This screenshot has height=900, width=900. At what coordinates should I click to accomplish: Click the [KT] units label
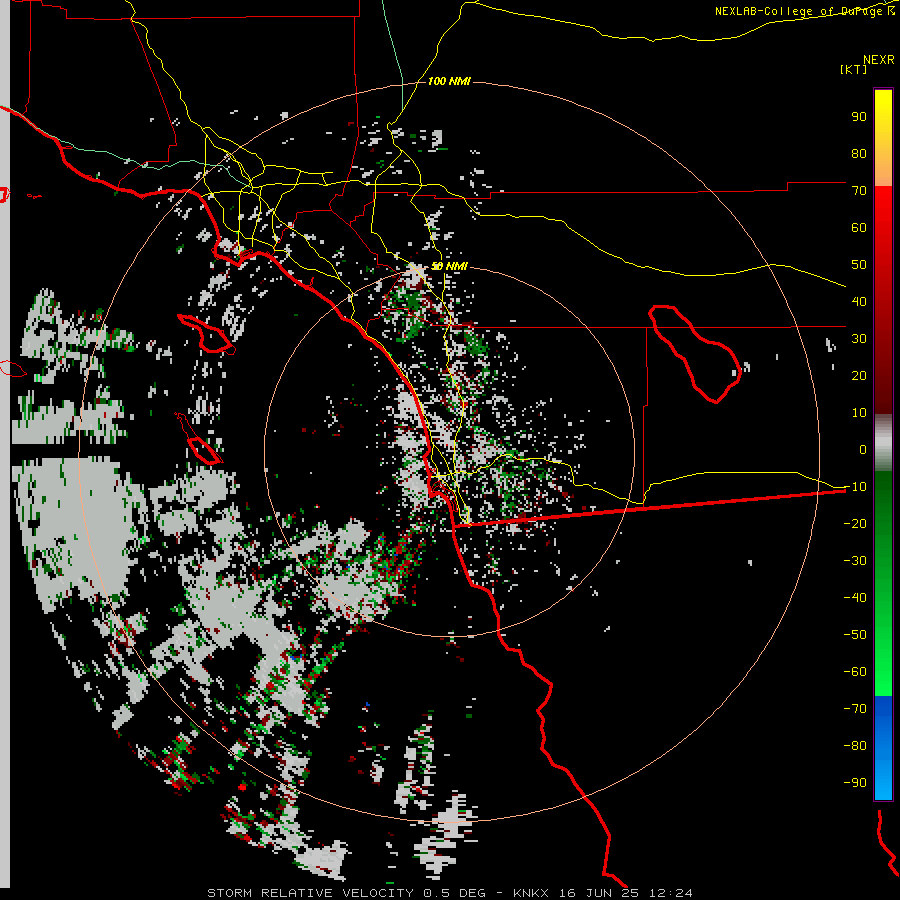(854, 69)
